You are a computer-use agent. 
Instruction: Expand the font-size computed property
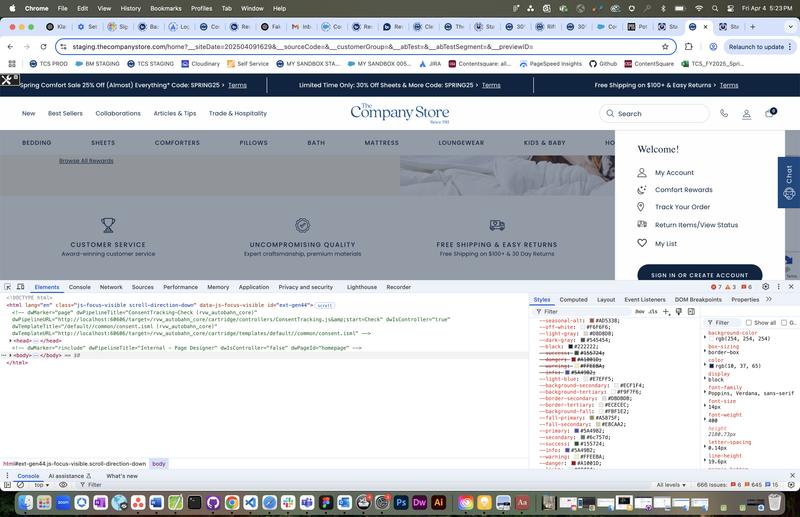click(705, 405)
